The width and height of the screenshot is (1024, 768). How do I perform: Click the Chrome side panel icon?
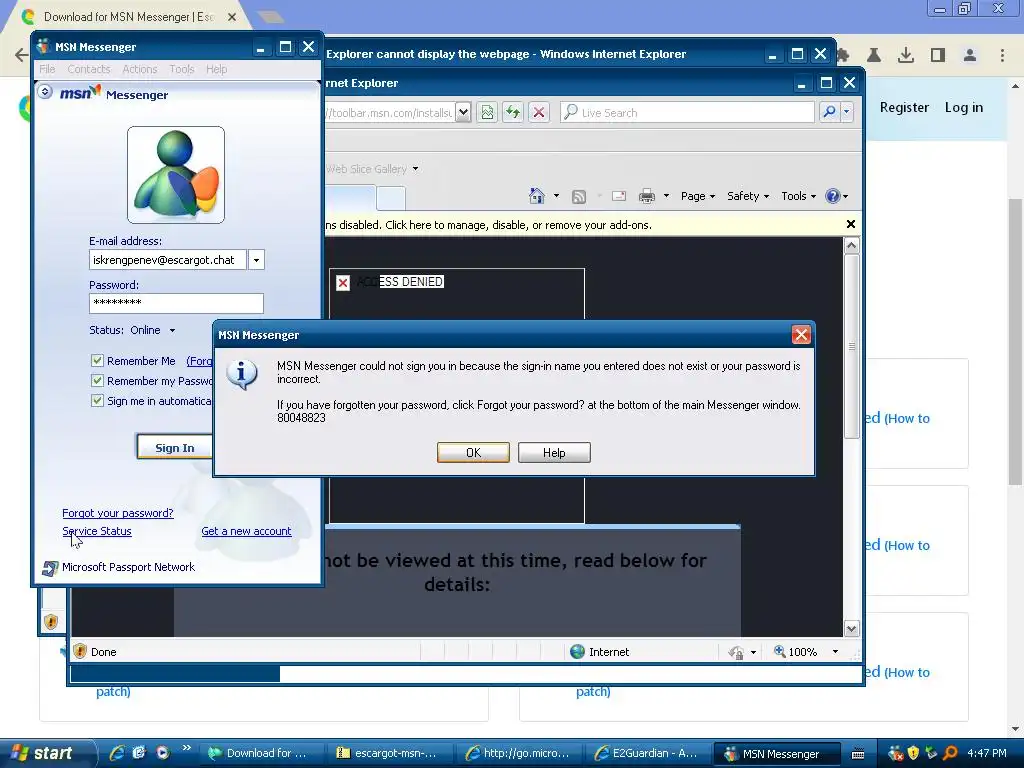click(938, 56)
